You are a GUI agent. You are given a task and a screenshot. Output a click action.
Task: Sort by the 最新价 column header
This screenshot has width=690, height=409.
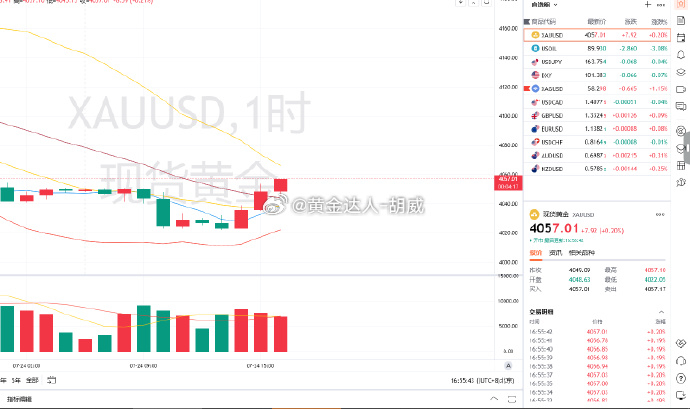tap(597, 22)
